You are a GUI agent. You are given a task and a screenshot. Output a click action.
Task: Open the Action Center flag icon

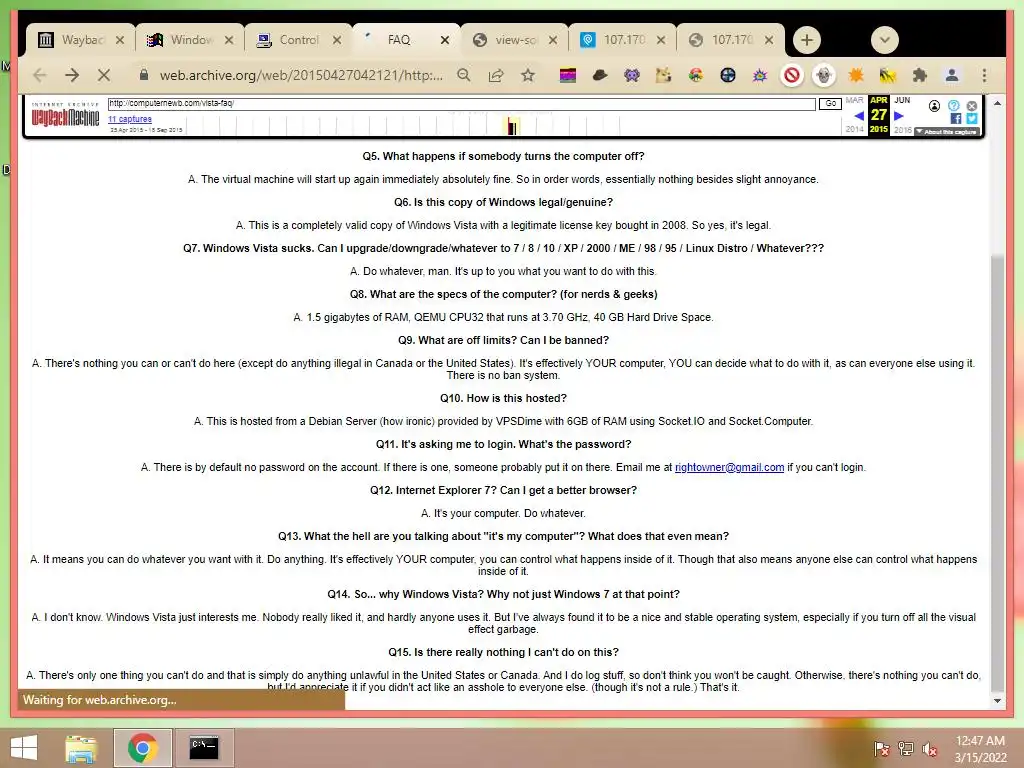[881, 749]
